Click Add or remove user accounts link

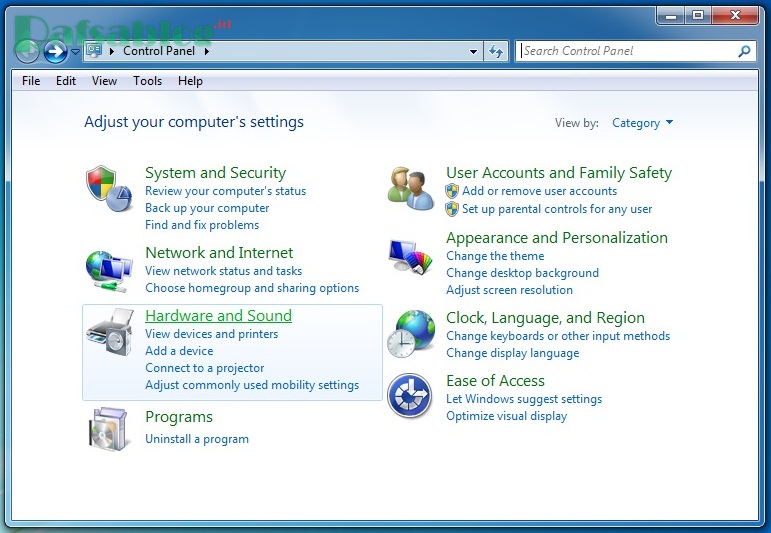539,191
